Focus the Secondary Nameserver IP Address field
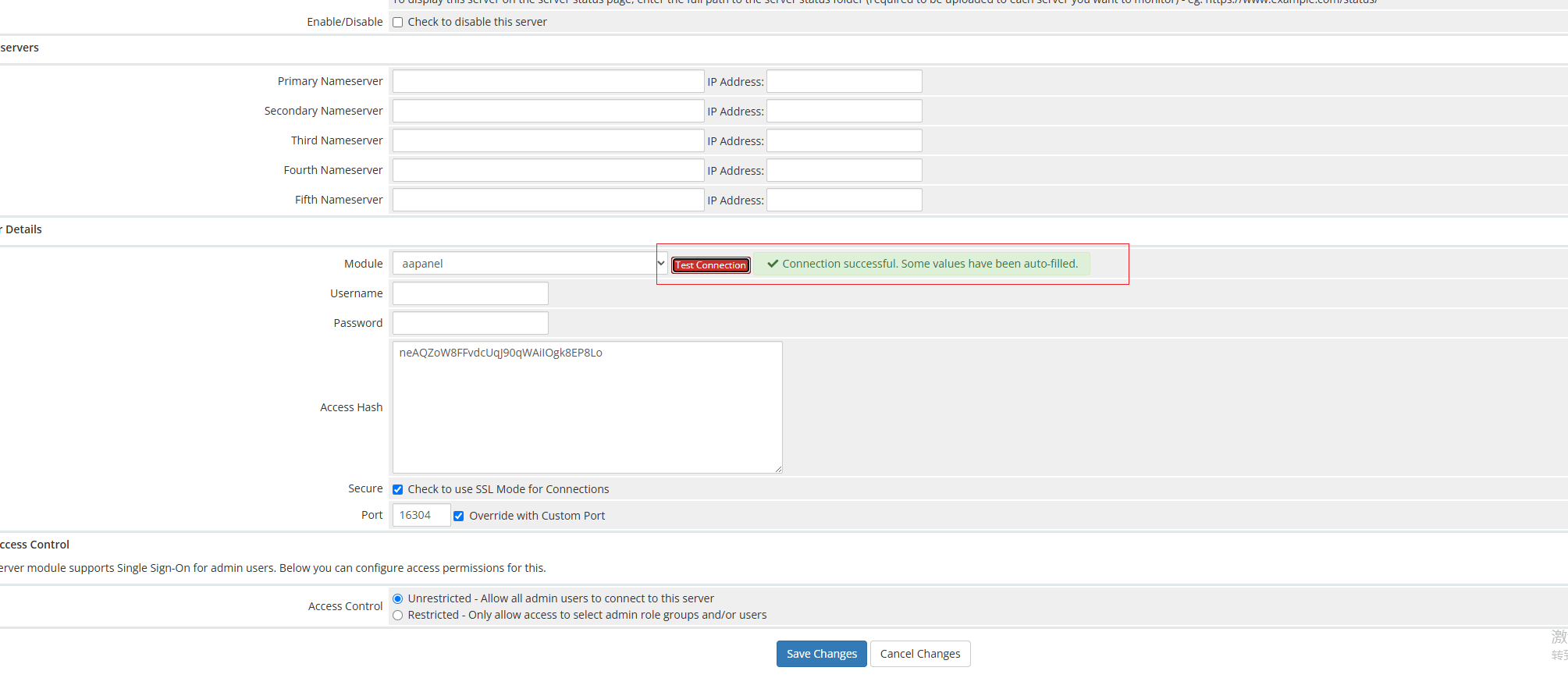Viewport: 1568px width, 678px height. pyautogui.click(x=844, y=111)
